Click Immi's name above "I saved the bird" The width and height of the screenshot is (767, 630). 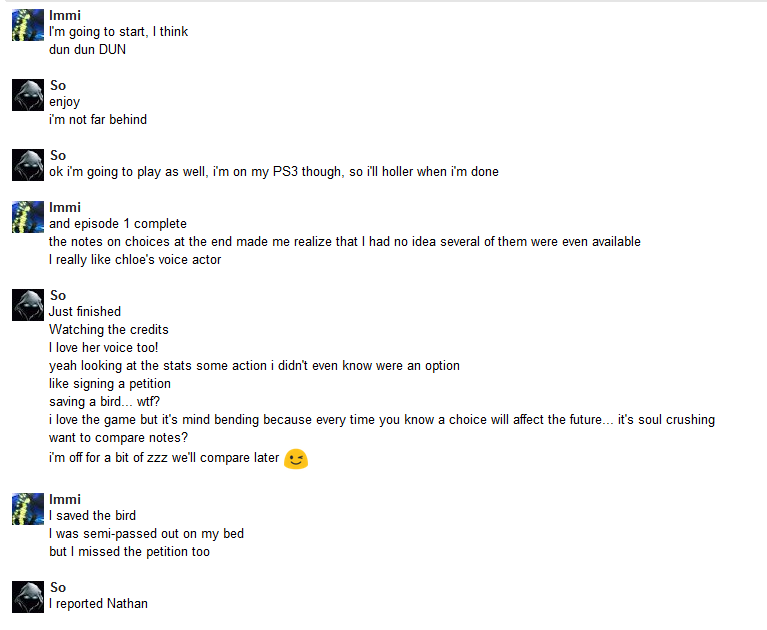[x=65, y=499]
